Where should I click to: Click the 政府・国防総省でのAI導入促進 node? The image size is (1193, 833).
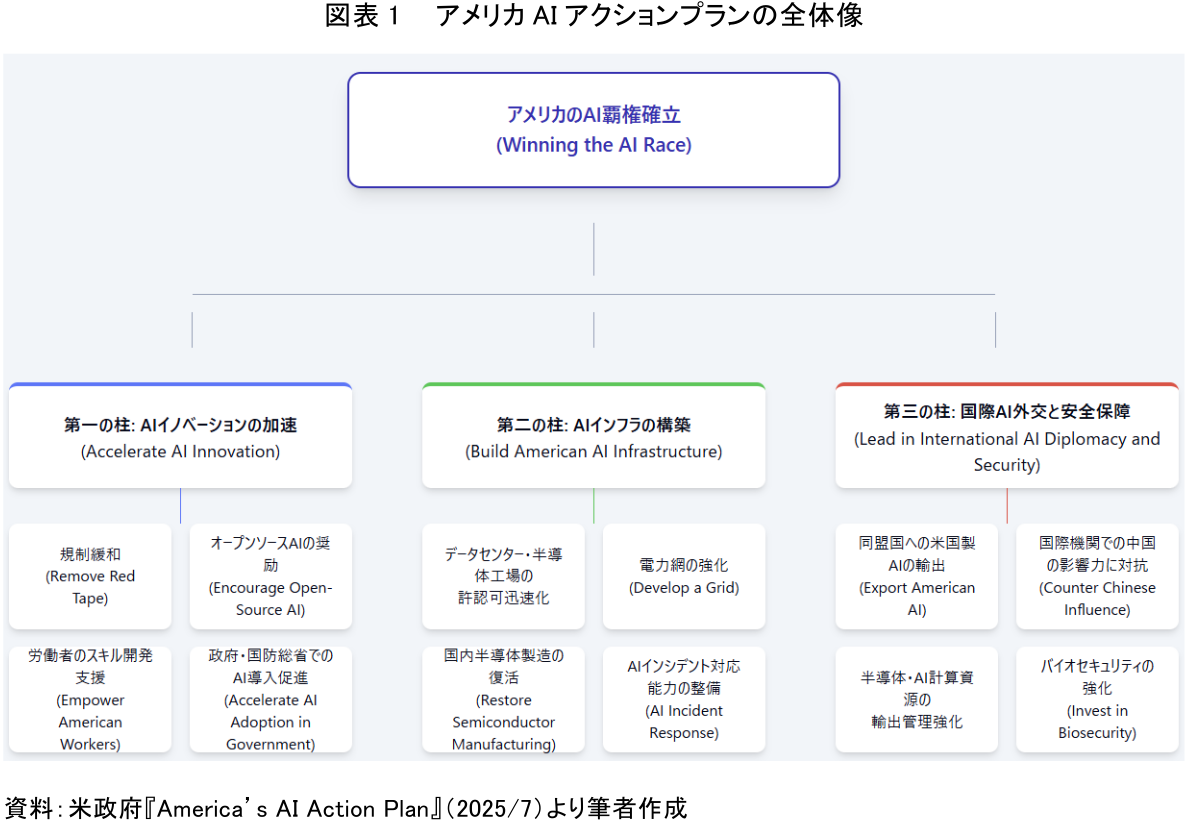pos(270,698)
